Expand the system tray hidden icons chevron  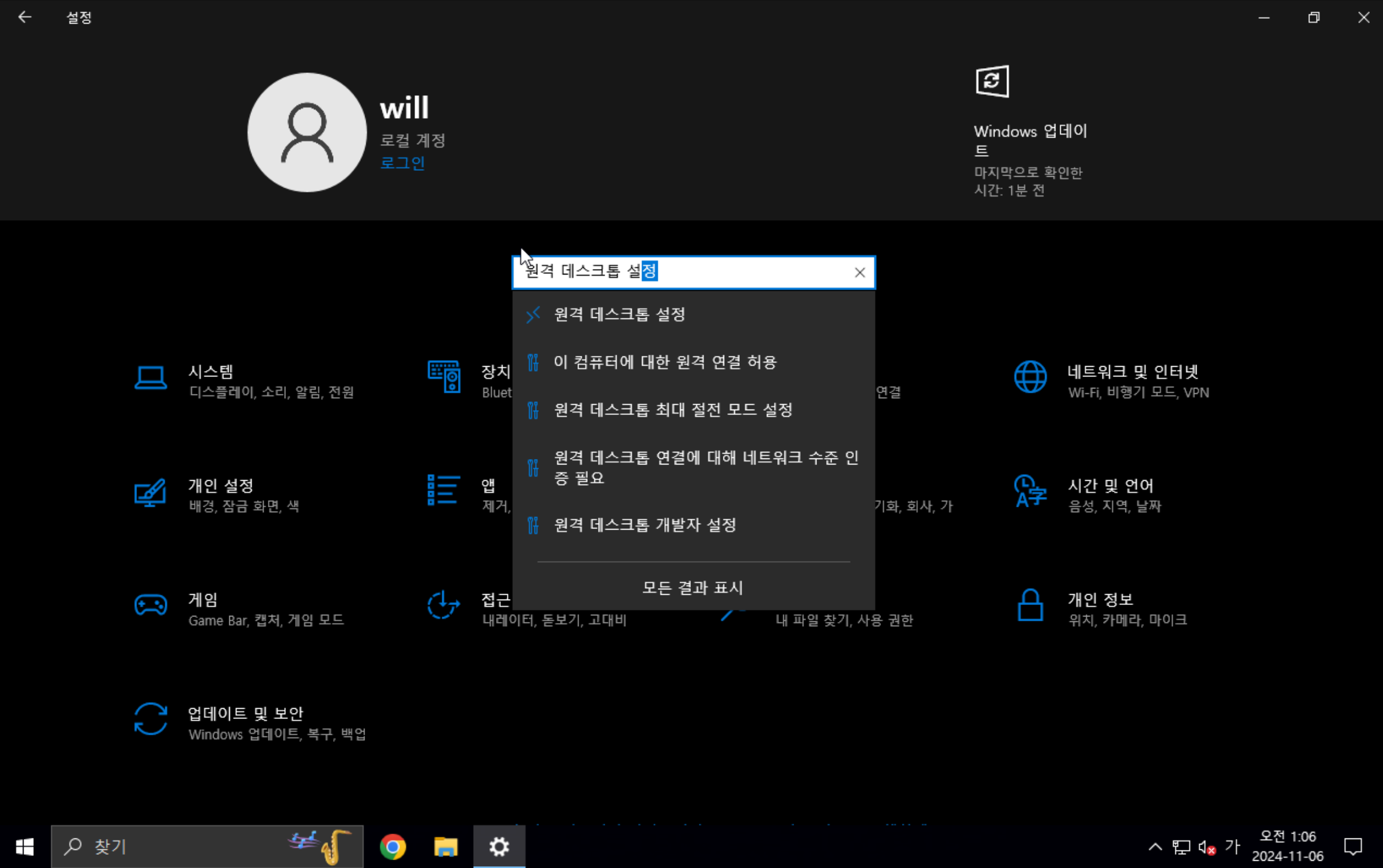coord(1155,847)
